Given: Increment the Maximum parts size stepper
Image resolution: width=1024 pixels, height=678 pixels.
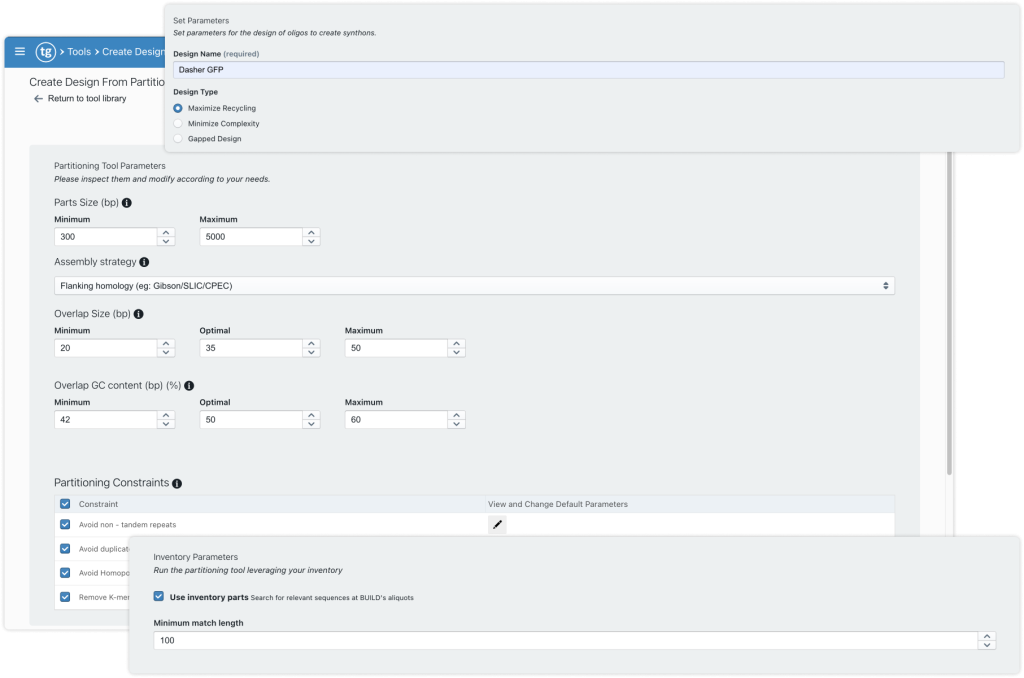Looking at the screenshot, I should (311, 232).
